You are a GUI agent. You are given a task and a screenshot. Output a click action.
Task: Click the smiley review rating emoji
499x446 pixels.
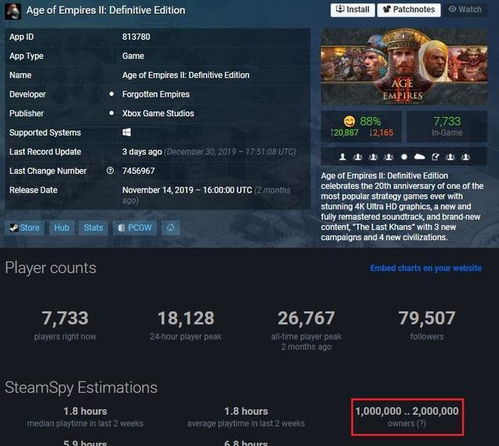coord(349,121)
